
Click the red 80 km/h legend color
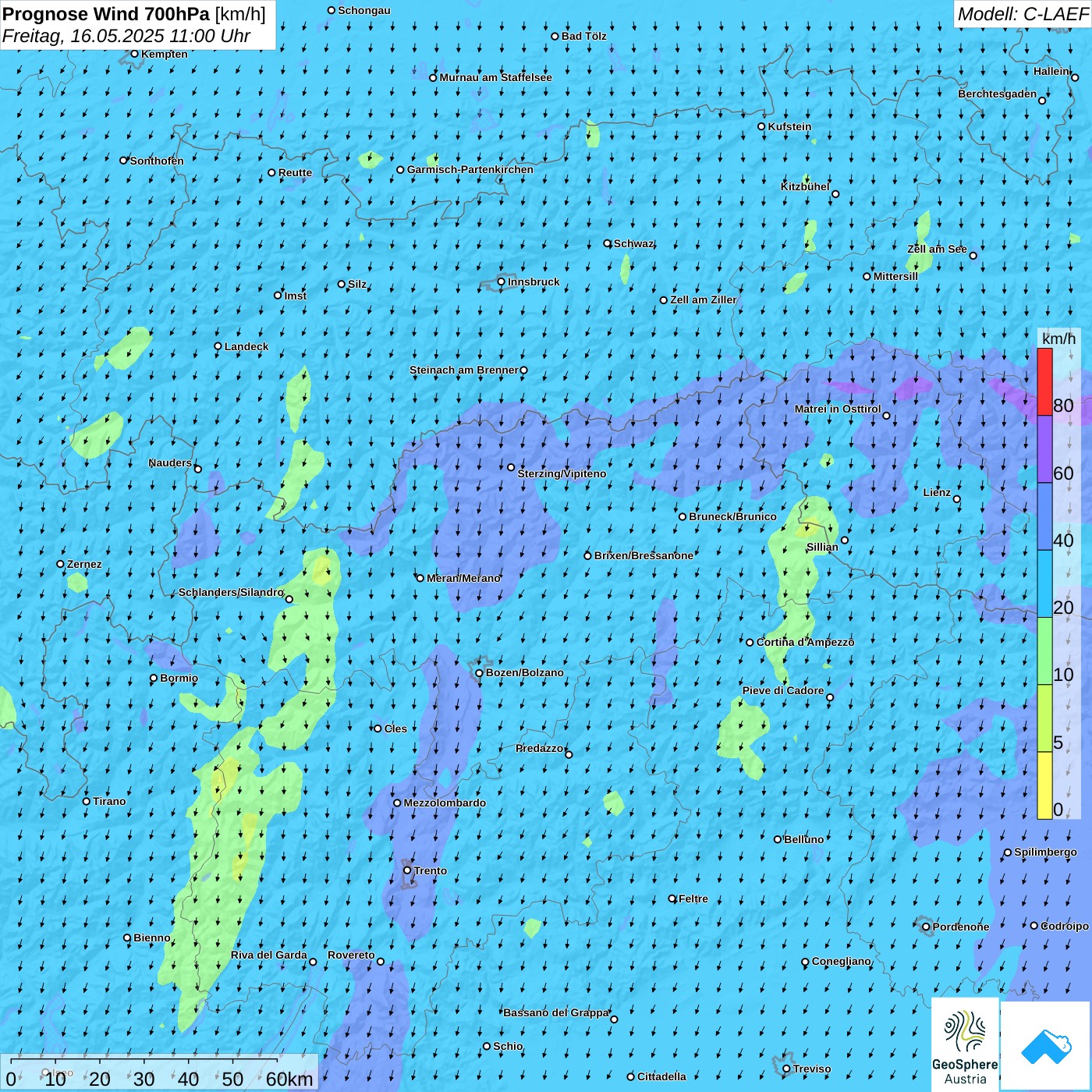tap(1044, 381)
